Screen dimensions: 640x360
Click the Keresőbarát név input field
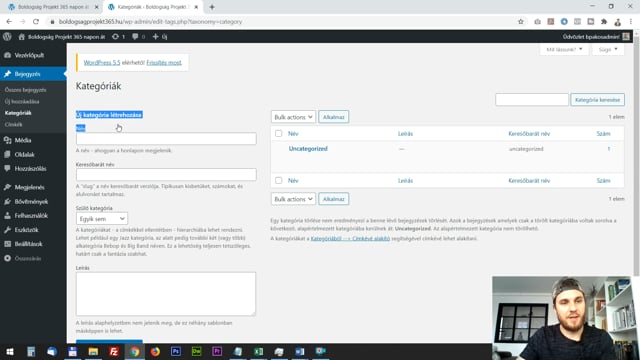pyautogui.click(x=166, y=174)
